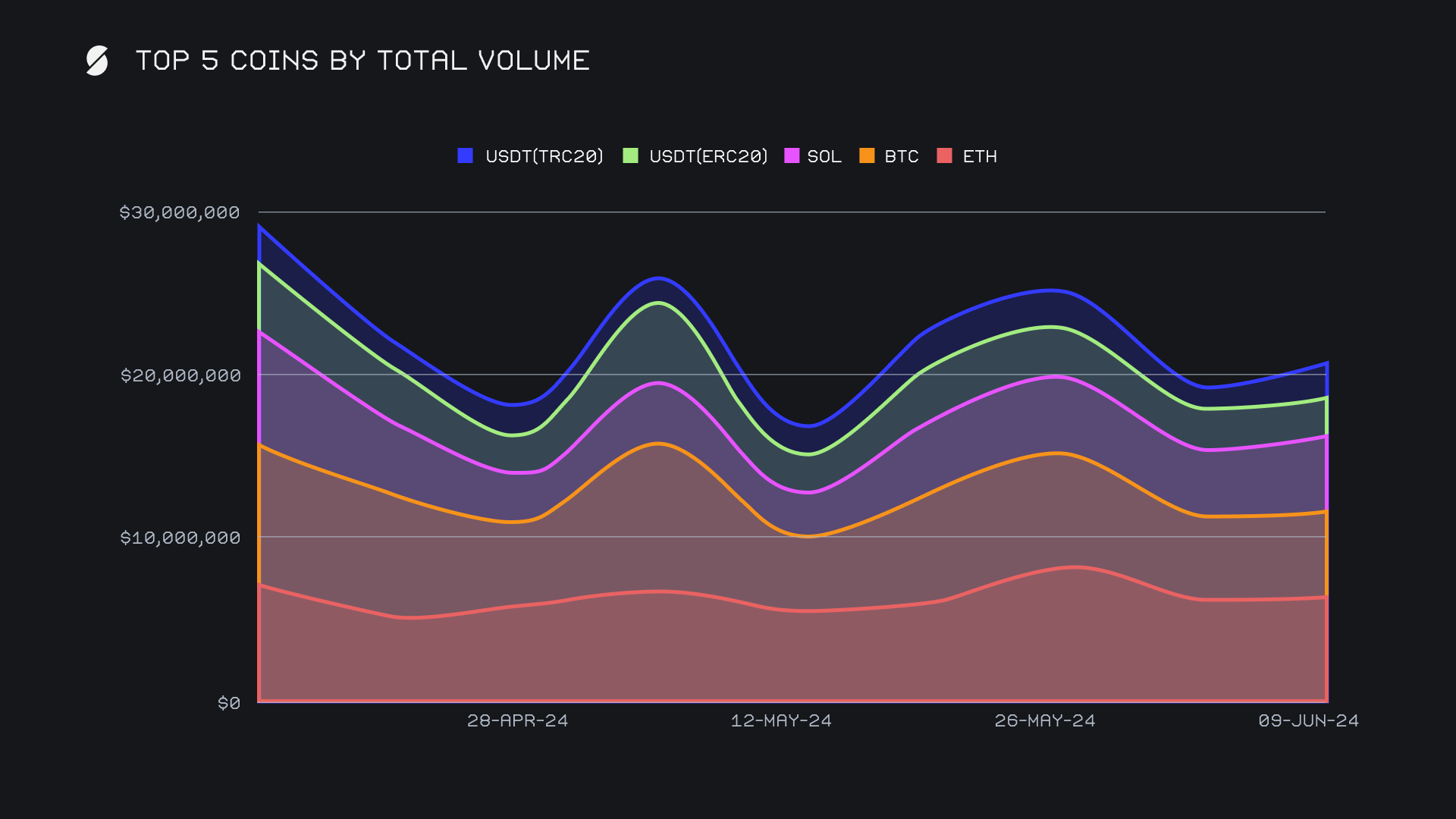Click the 28-APR-24 x-axis date label

coord(517,720)
